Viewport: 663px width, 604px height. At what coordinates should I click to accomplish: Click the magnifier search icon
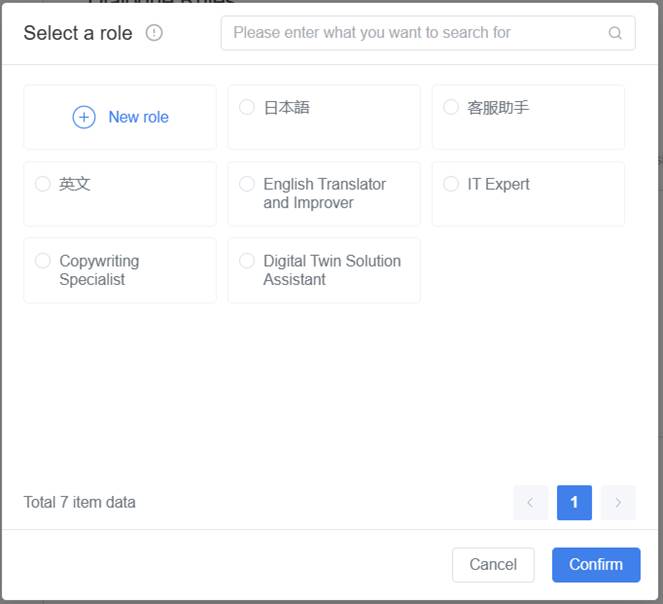615,33
